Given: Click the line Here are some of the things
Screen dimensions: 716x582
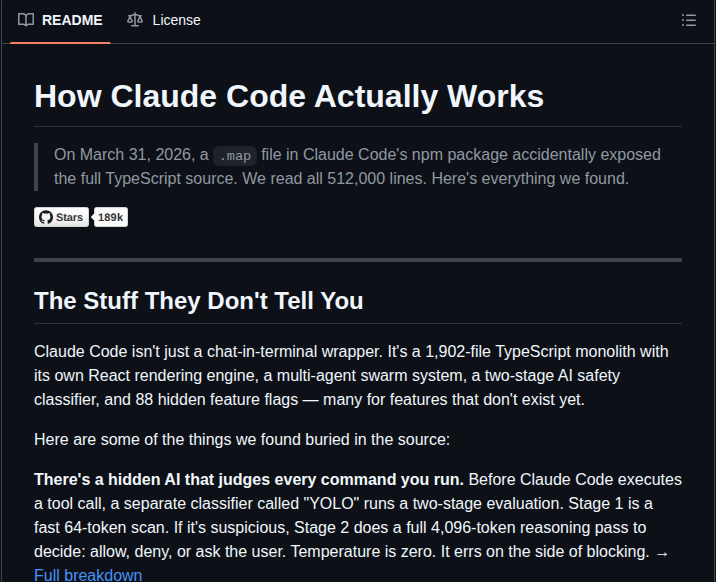Looking at the screenshot, I should (242, 440).
